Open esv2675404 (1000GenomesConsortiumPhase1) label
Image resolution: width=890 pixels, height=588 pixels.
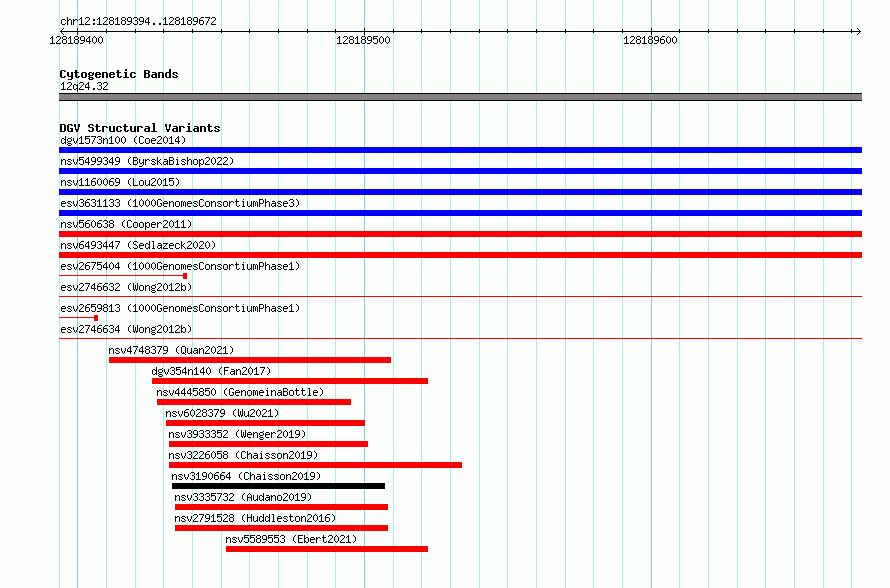[180, 266]
